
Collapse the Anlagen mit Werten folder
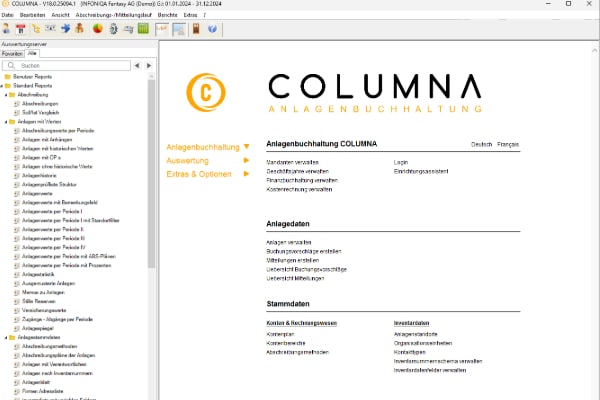tap(6, 122)
